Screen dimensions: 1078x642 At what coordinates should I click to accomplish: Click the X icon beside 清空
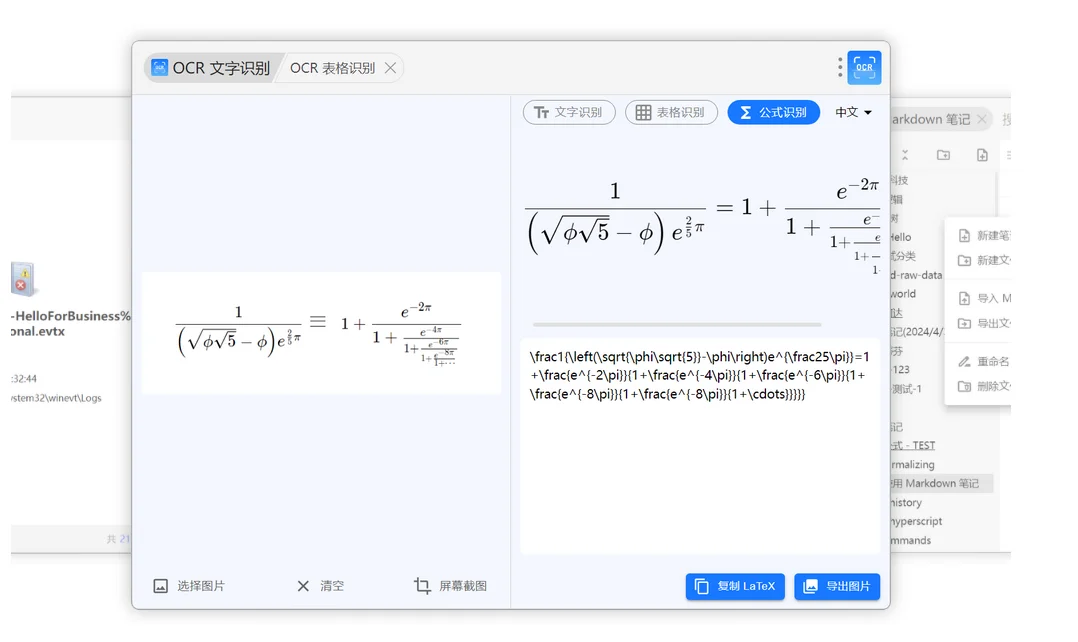303,586
